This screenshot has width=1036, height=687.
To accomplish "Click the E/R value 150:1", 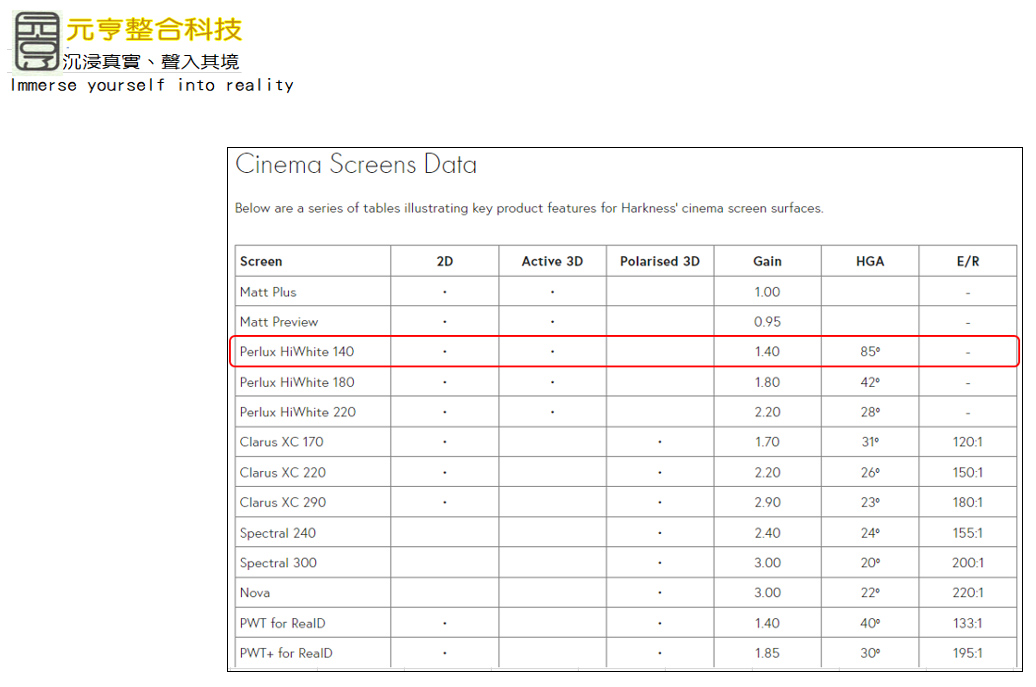I will [967, 472].
